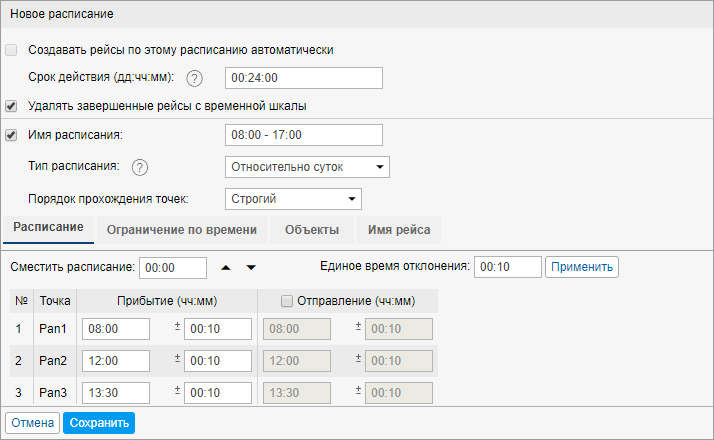Enable automatic trip creation checkbox

(x=12, y=49)
